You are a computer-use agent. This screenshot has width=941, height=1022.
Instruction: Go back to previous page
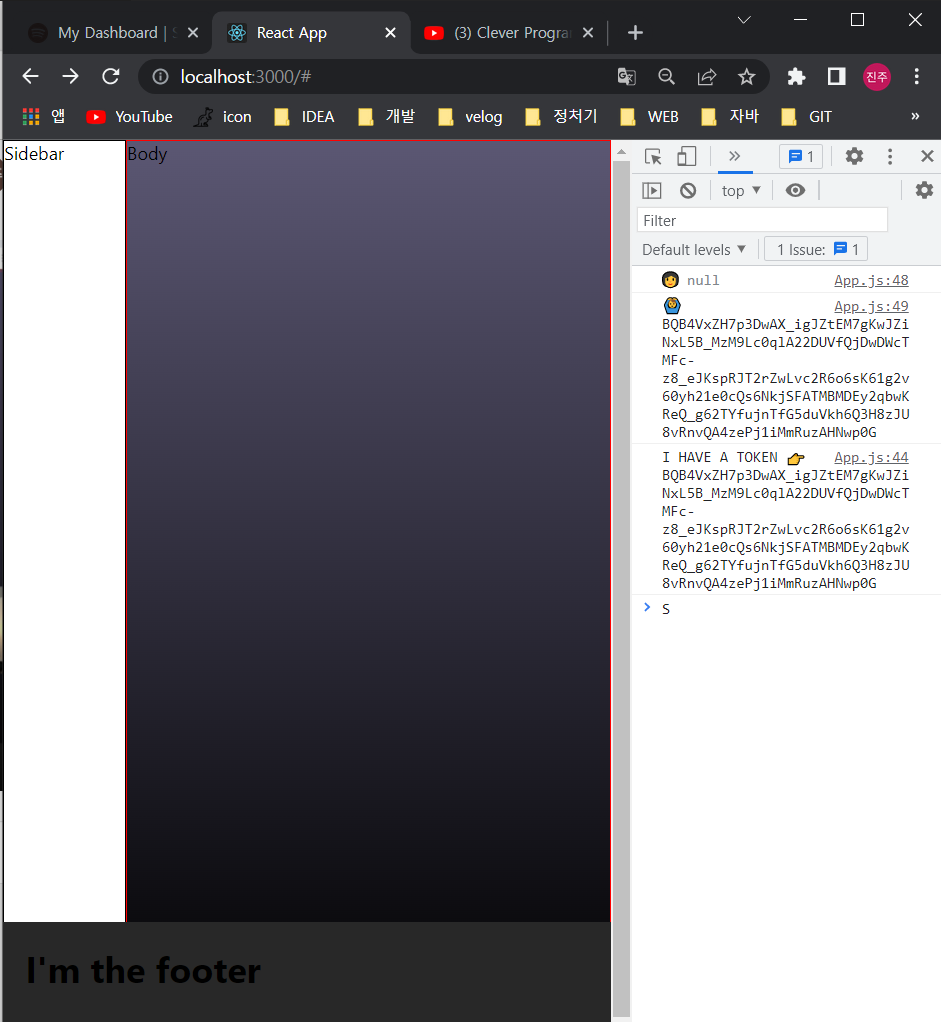pyautogui.click(x=31, y=77)
